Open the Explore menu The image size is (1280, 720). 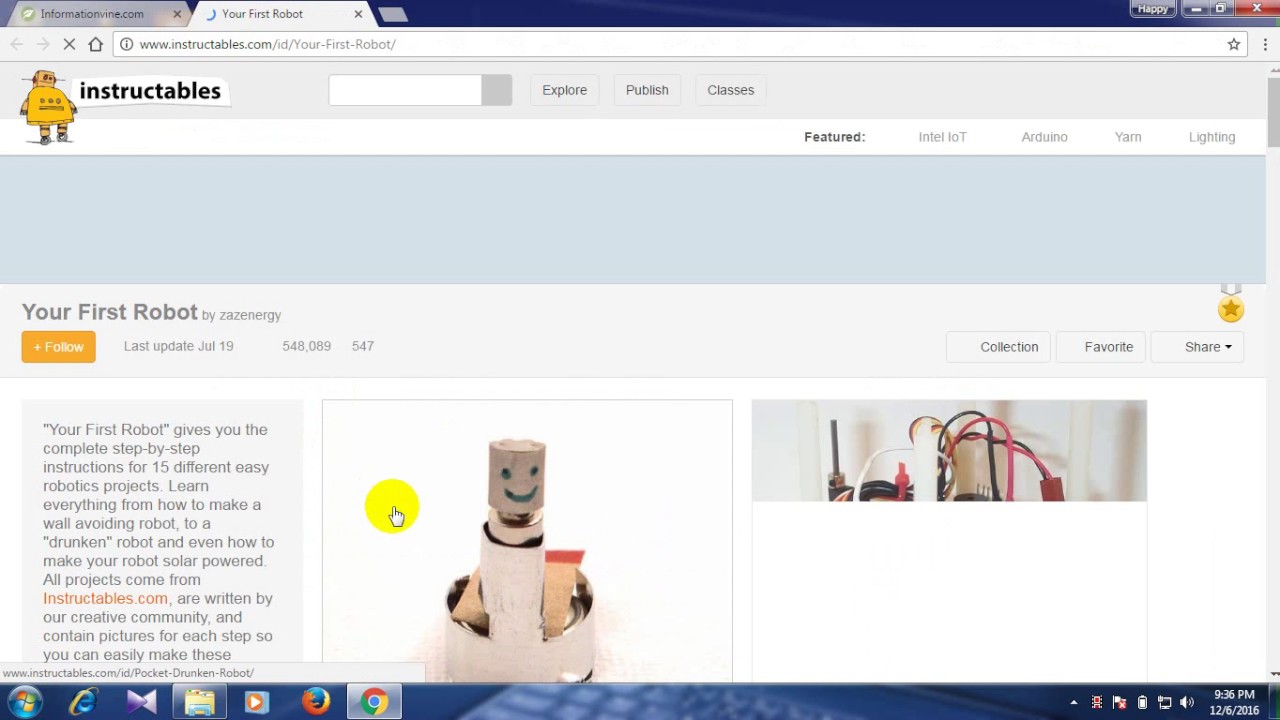click(x=564, y=90)
